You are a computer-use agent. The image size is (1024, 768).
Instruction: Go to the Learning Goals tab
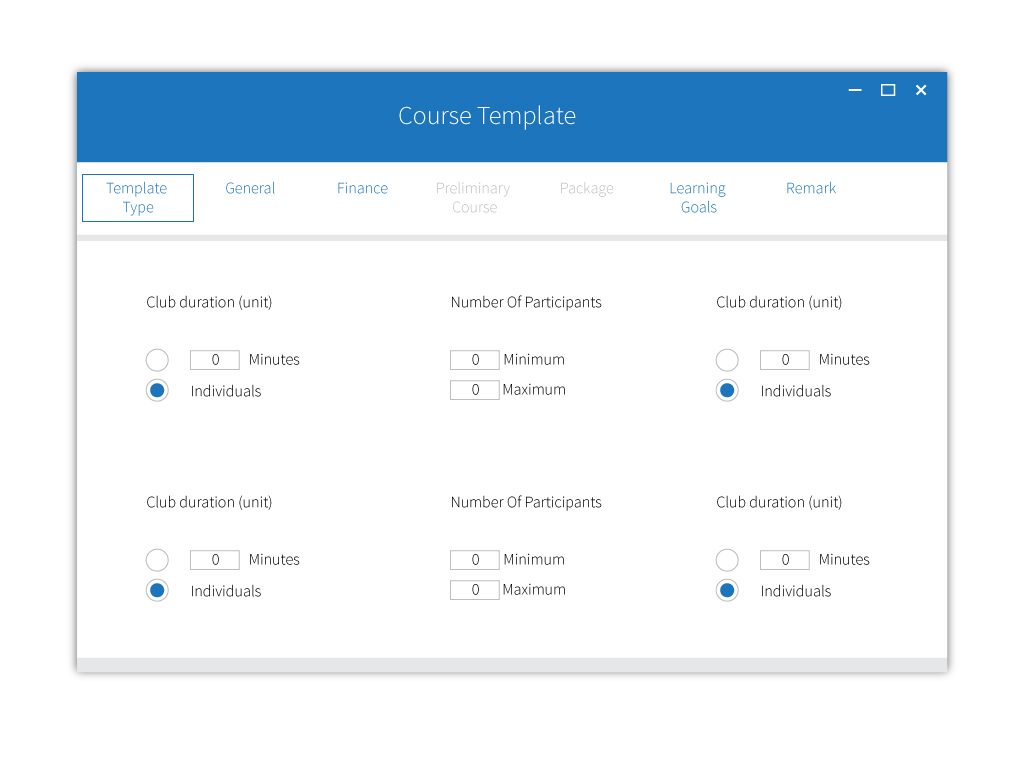[698, 197]
